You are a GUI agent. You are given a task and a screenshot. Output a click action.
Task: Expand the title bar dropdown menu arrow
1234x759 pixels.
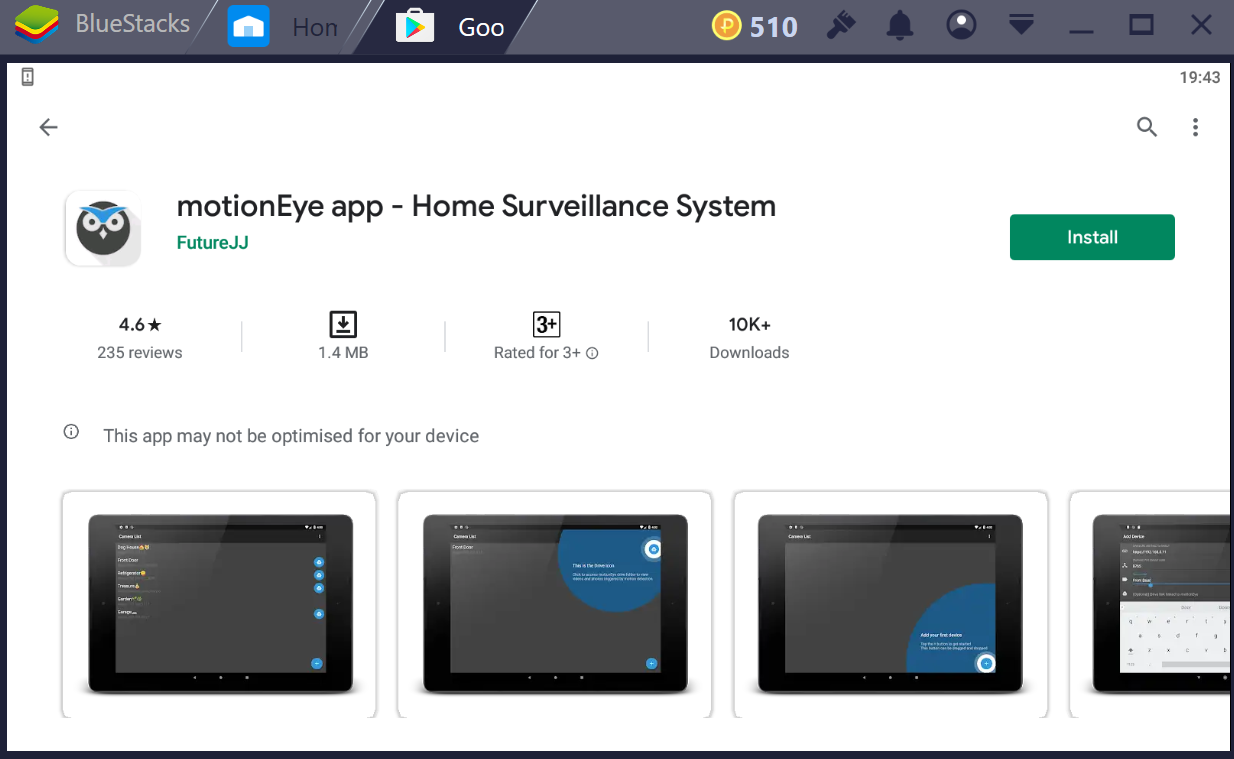click(1021, 25)
